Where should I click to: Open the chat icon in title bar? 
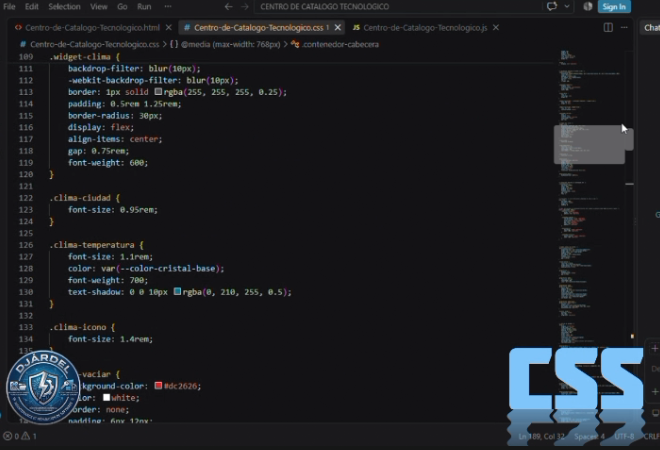[552, 7]
